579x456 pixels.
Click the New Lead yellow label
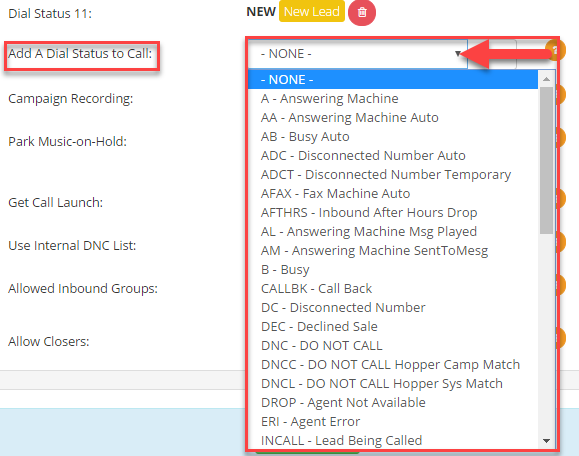pos(312,12)
